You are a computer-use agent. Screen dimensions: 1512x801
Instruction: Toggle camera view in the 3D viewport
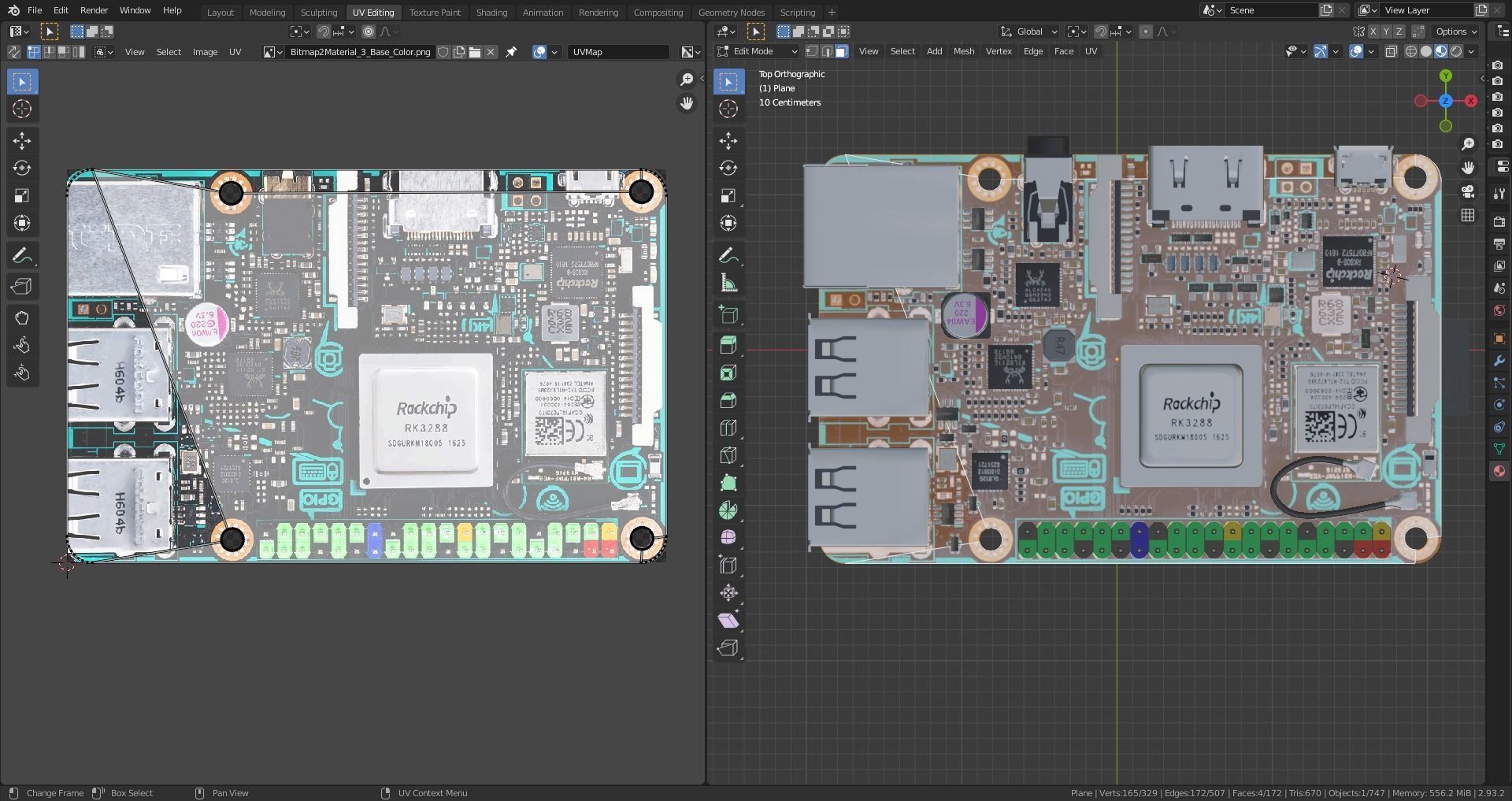tap(1468, 191)
